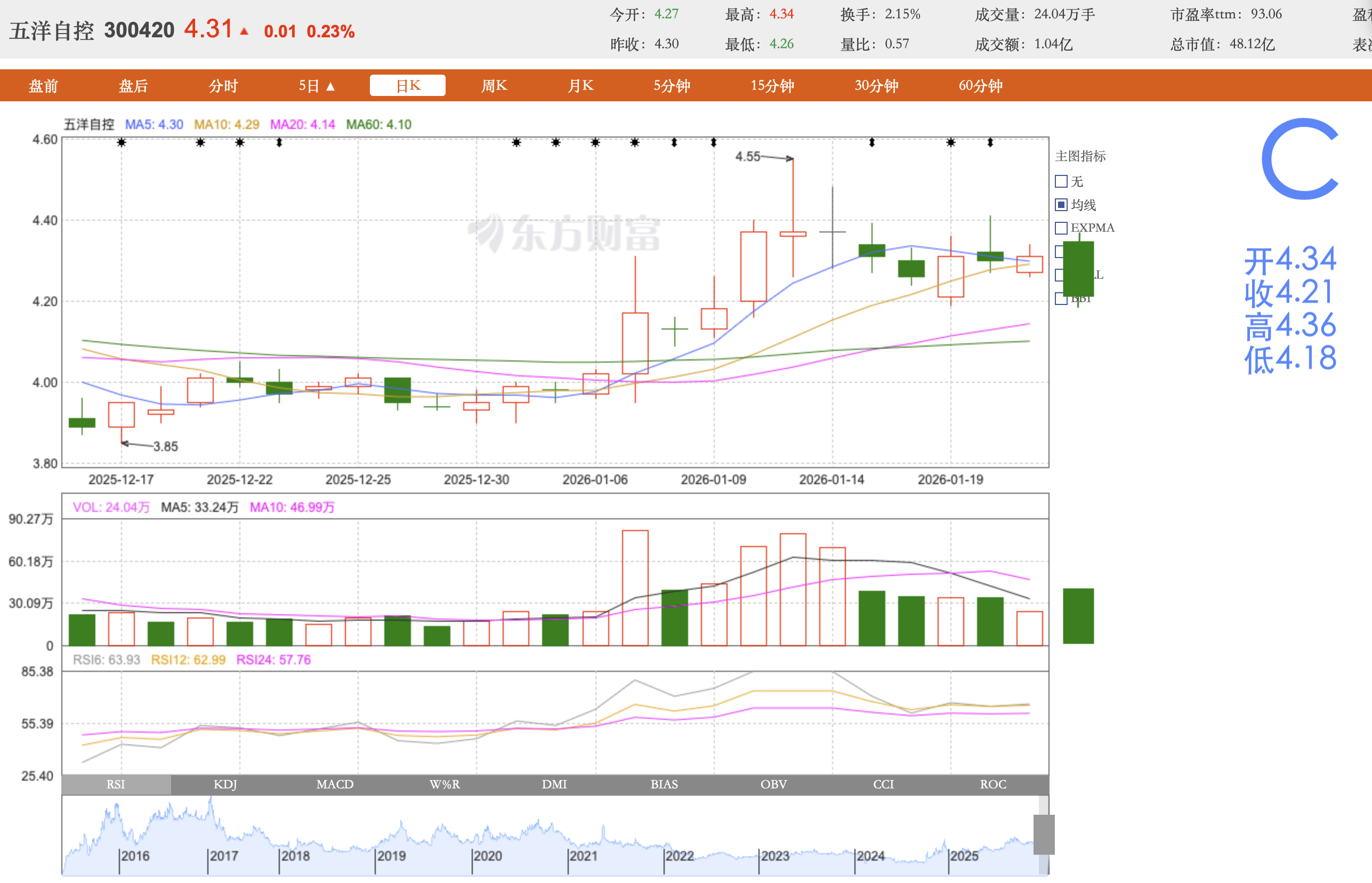The height and width of the screenshot is (883, 1372).
Task: Expand the 5日 dropdown arrow
Action: click(330, 86)
